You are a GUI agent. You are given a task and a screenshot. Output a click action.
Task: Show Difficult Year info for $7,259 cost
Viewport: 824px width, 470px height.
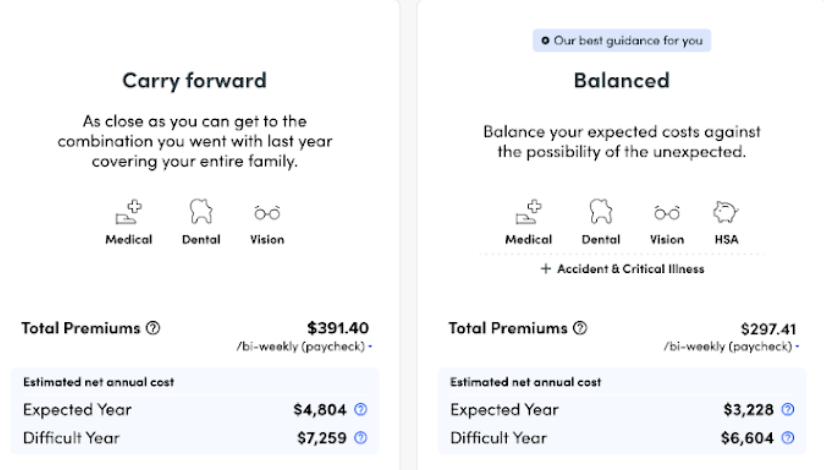[x=361, y=437]
